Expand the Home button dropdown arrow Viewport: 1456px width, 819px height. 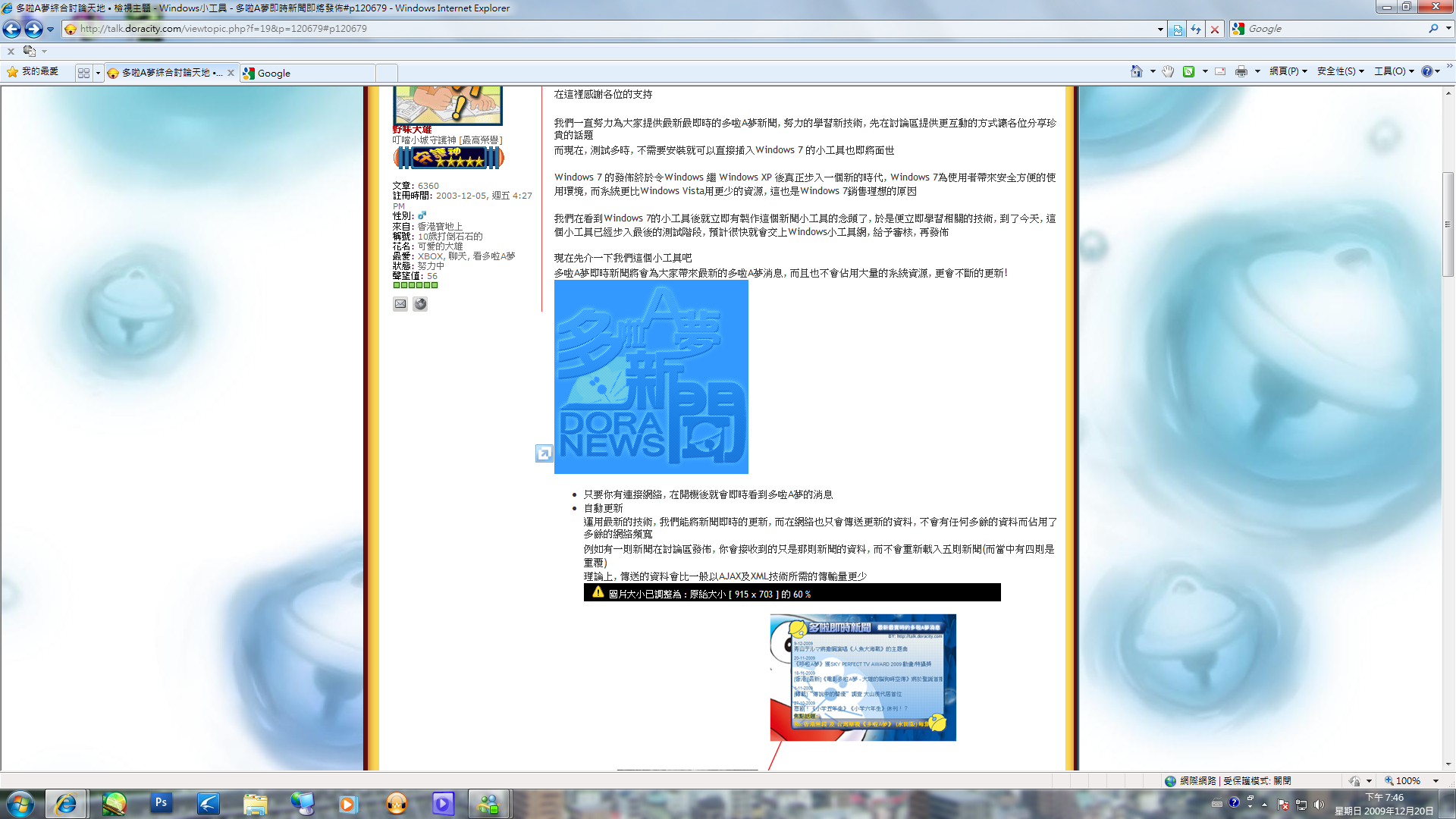point(1153,71)
